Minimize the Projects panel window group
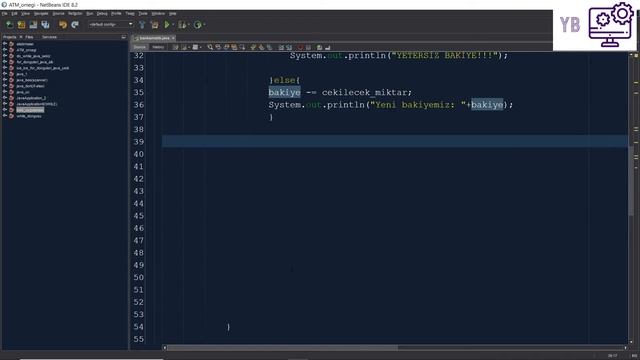Viewport: 640px width, 360px height. 124,37
